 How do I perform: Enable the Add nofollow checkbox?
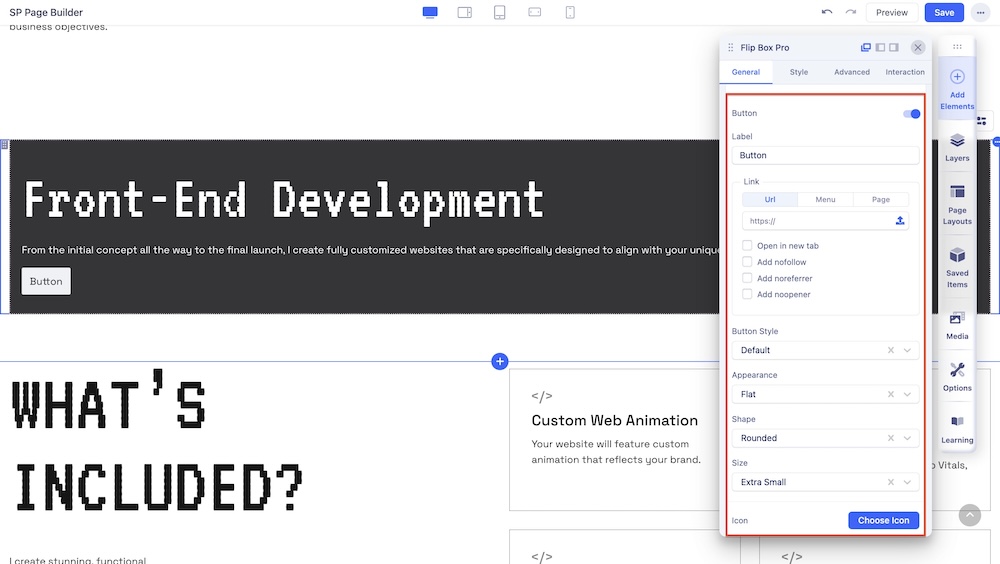click(x=747, y=262)
